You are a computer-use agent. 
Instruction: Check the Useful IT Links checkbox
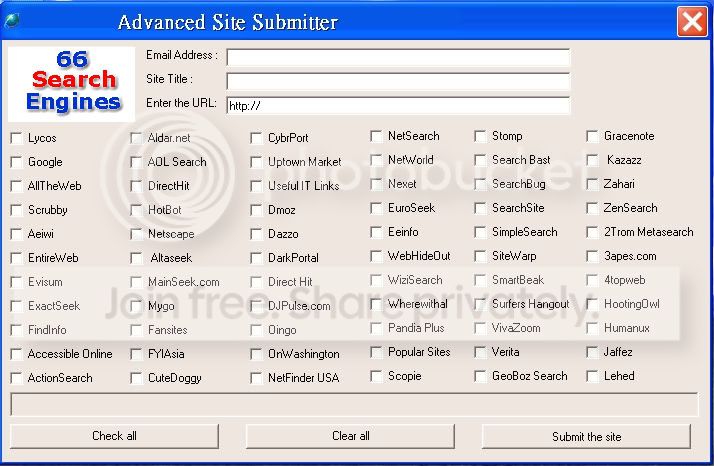click(256, 186)
